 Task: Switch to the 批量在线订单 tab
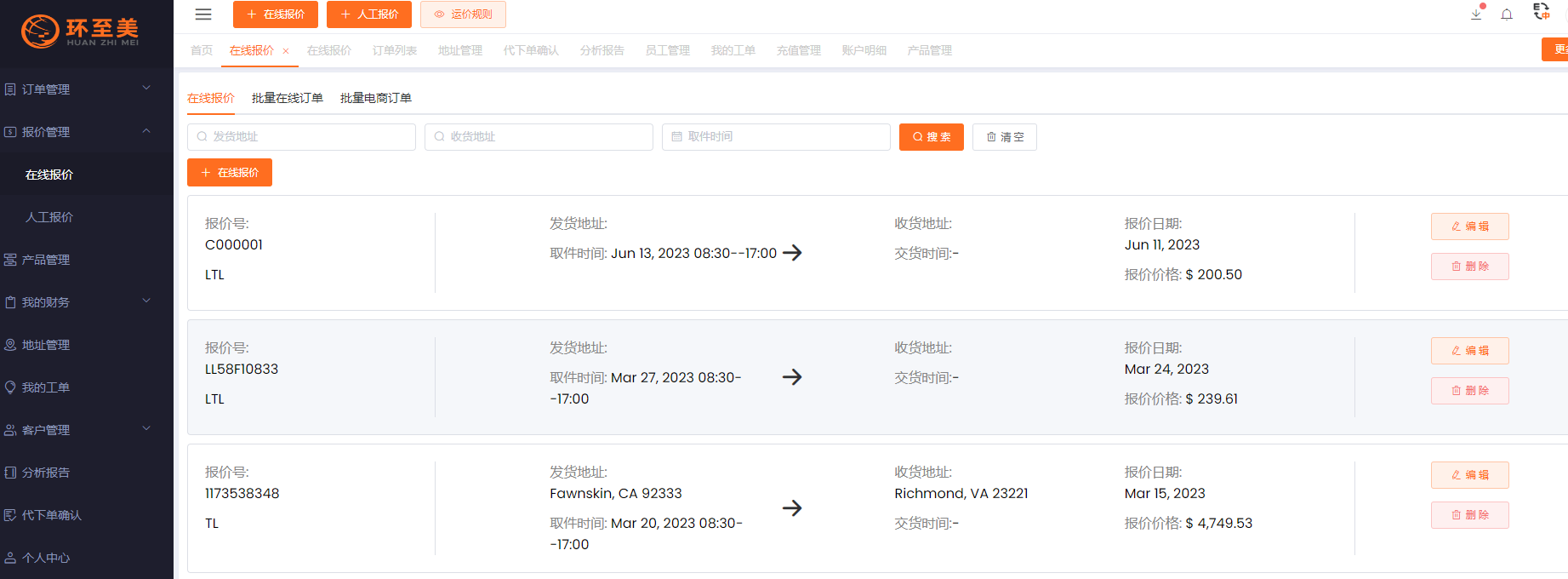287,98
